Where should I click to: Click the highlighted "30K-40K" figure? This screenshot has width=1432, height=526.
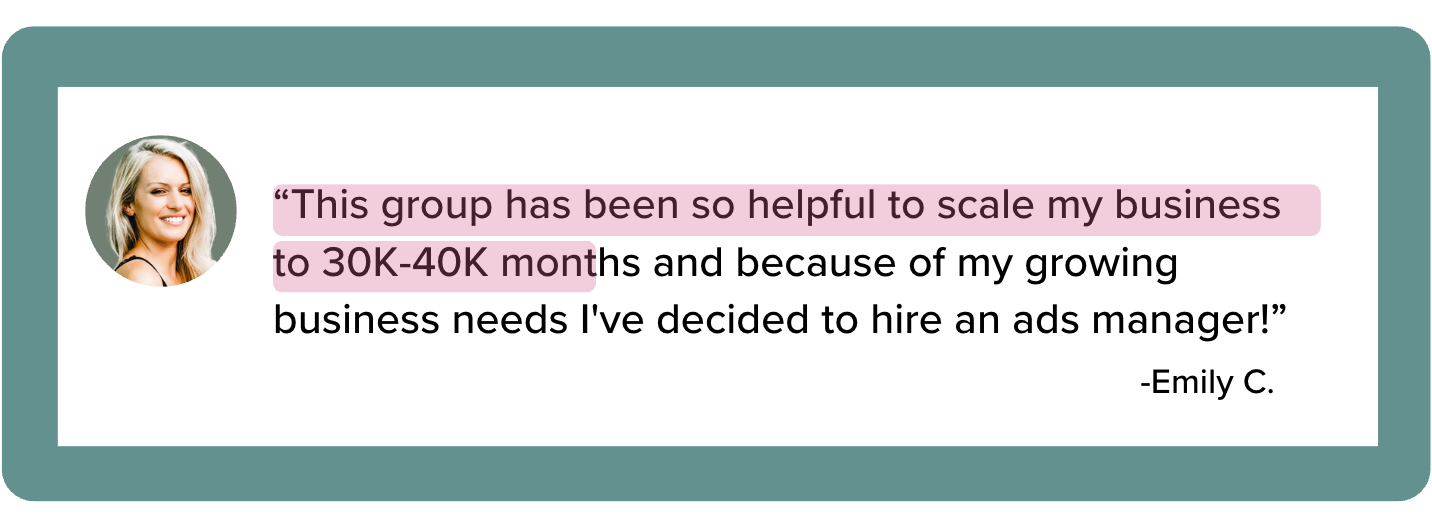(x=406, y=264)
